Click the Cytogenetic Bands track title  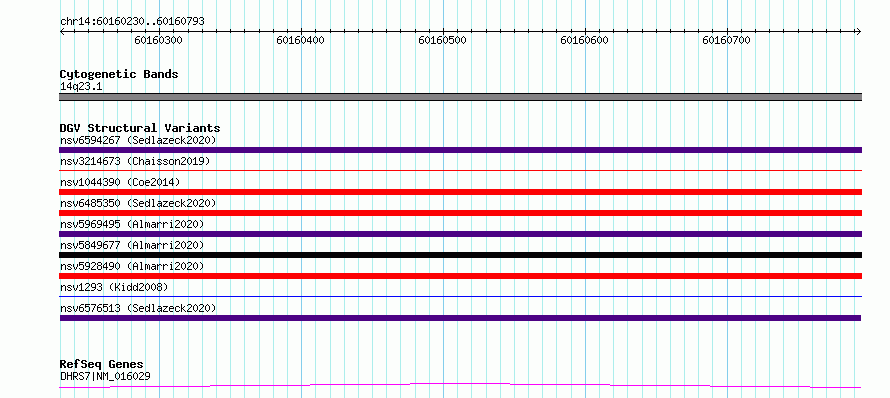119,74
